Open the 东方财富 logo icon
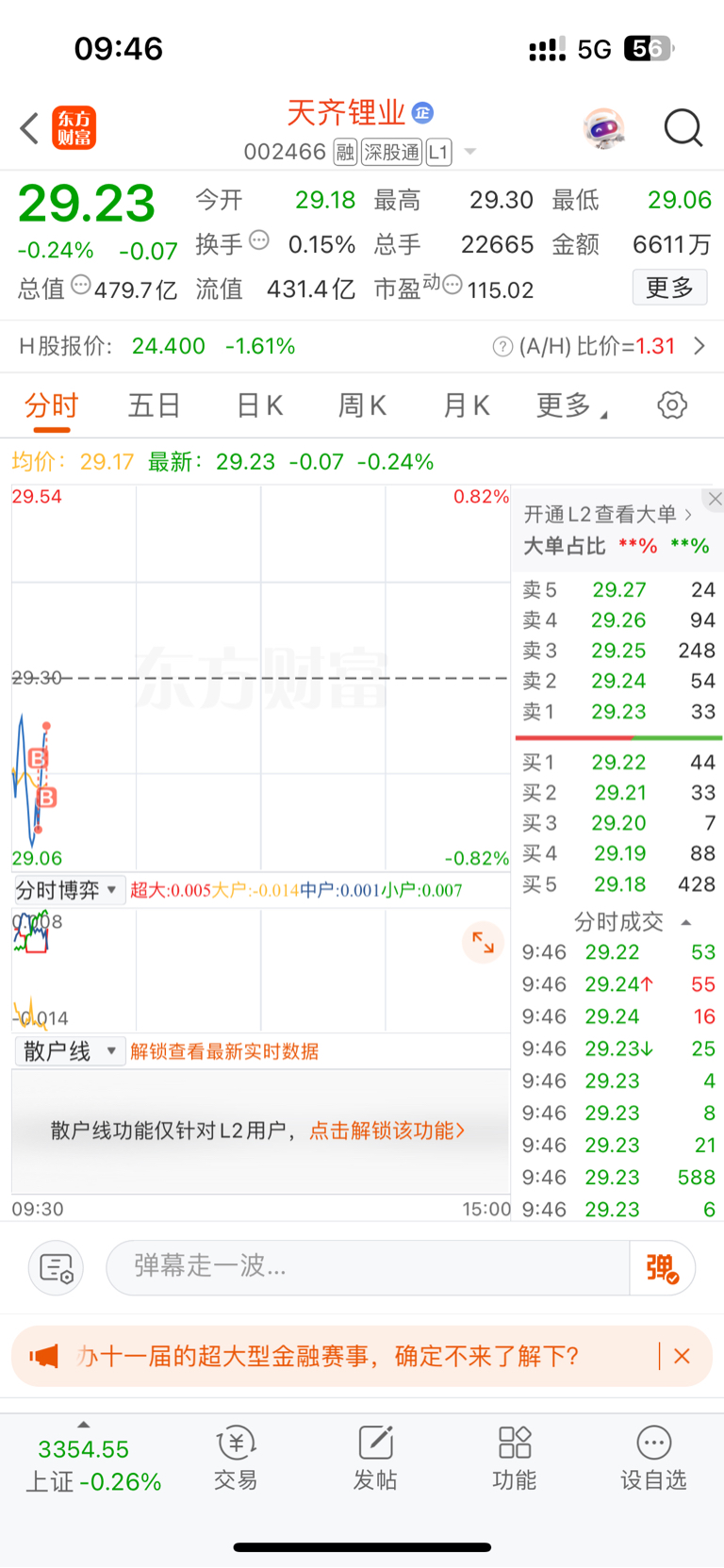 74,128
